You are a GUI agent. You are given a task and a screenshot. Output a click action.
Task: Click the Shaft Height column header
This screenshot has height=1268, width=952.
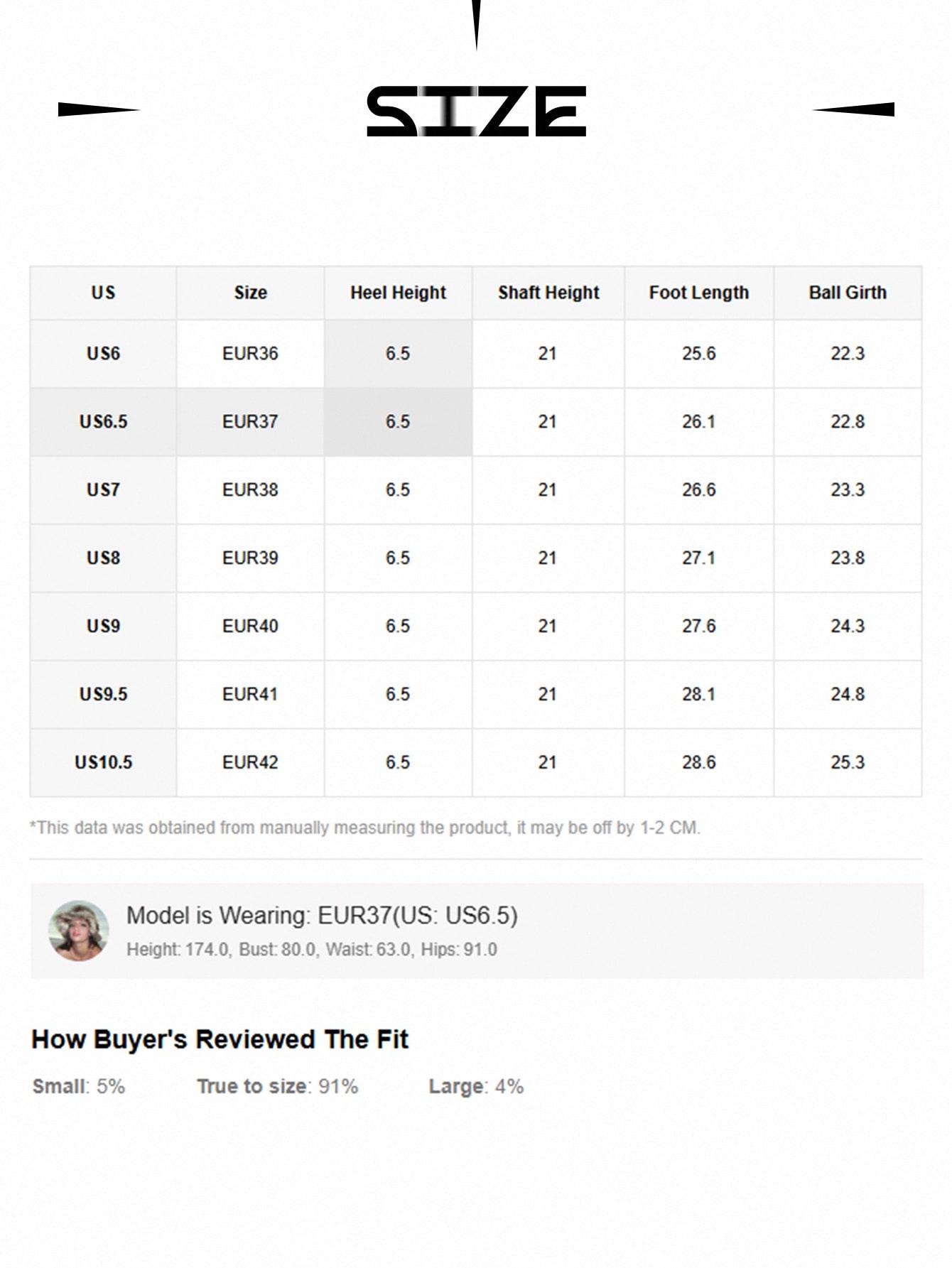548,293
